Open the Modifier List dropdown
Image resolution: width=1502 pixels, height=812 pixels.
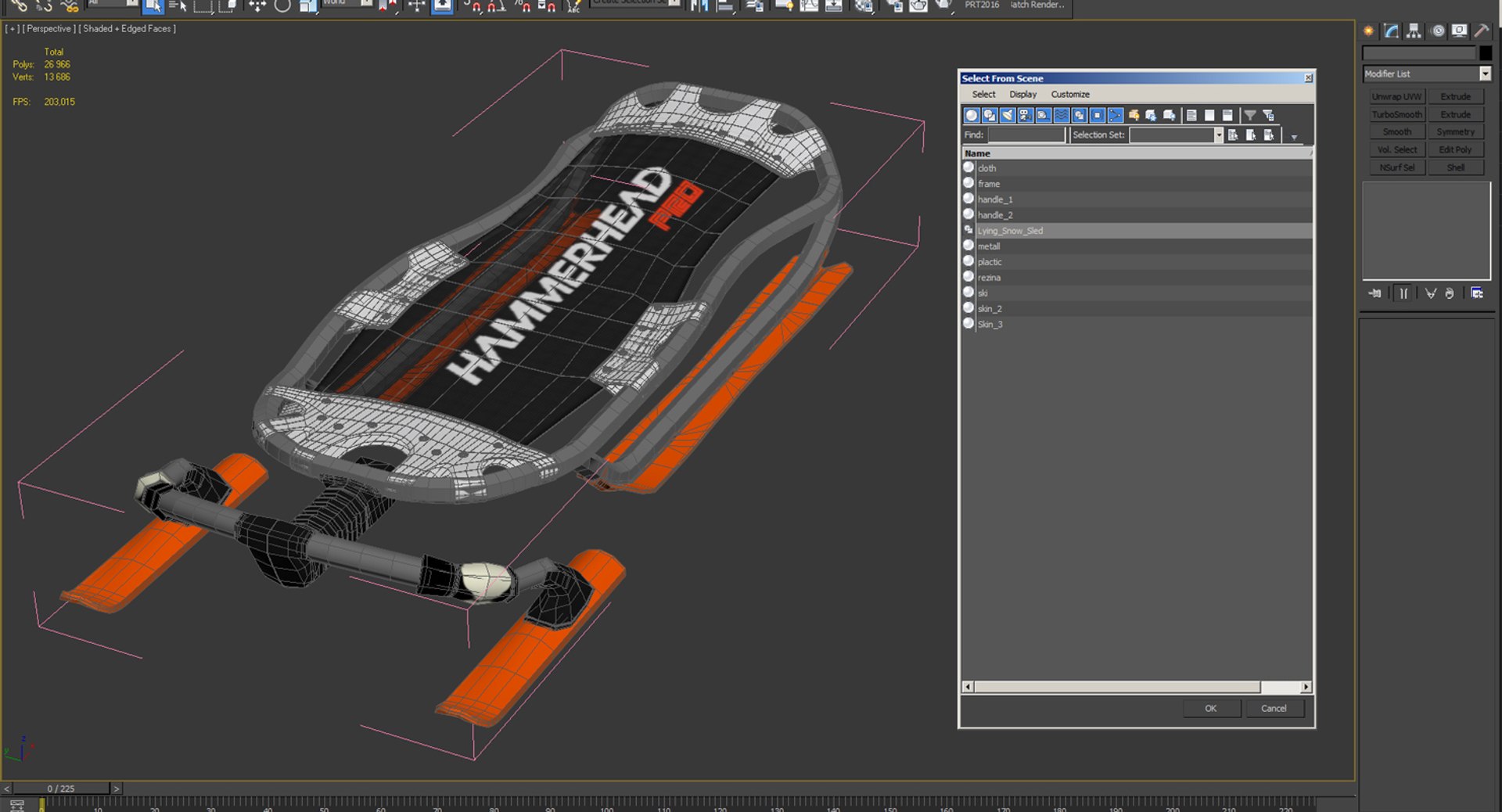point(1485,74)
